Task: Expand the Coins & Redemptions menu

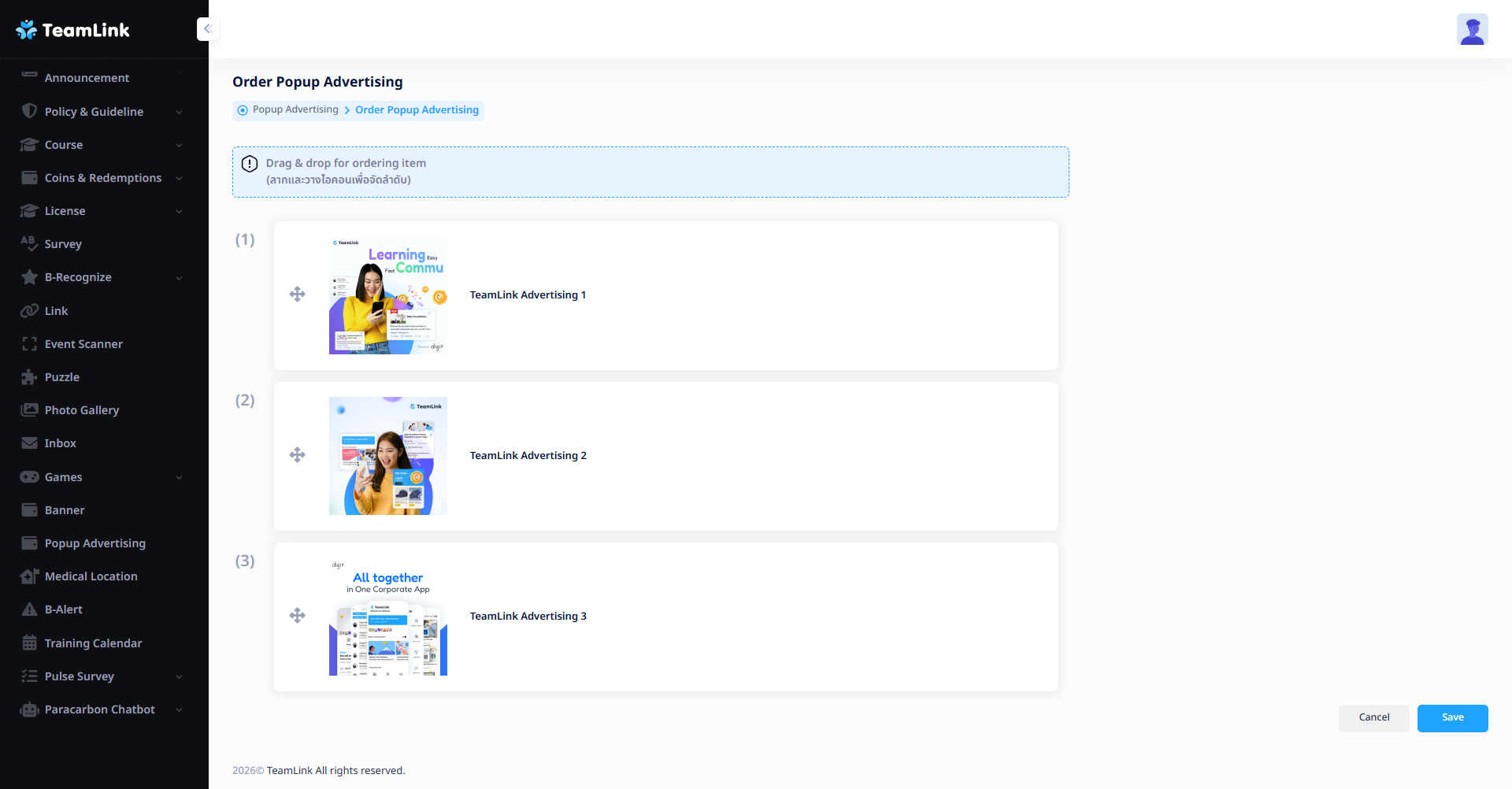Action: click(179, 178)
